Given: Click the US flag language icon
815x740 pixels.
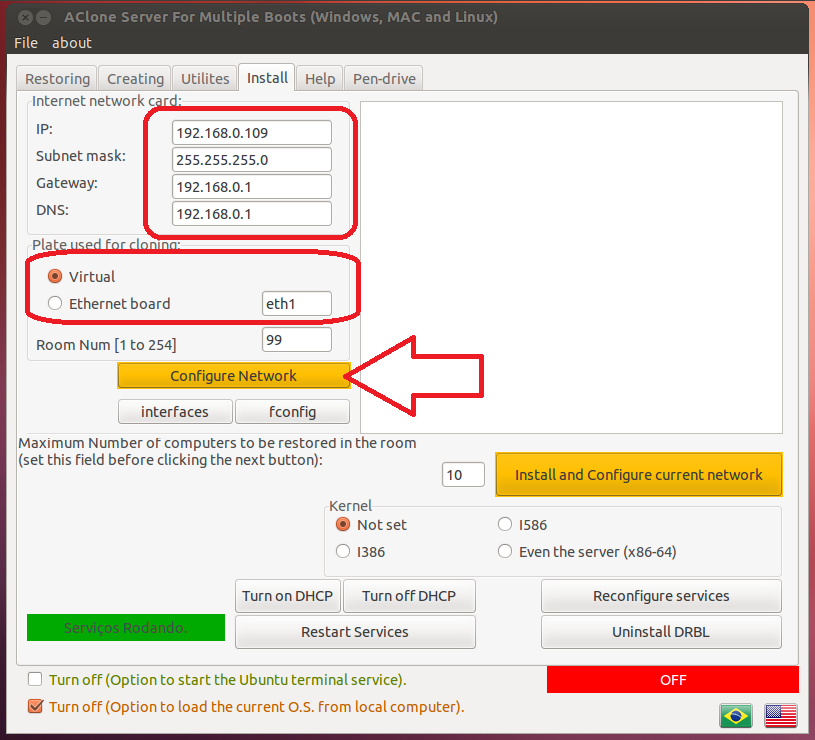Looking at the screenshot, I should coord(781,716).
